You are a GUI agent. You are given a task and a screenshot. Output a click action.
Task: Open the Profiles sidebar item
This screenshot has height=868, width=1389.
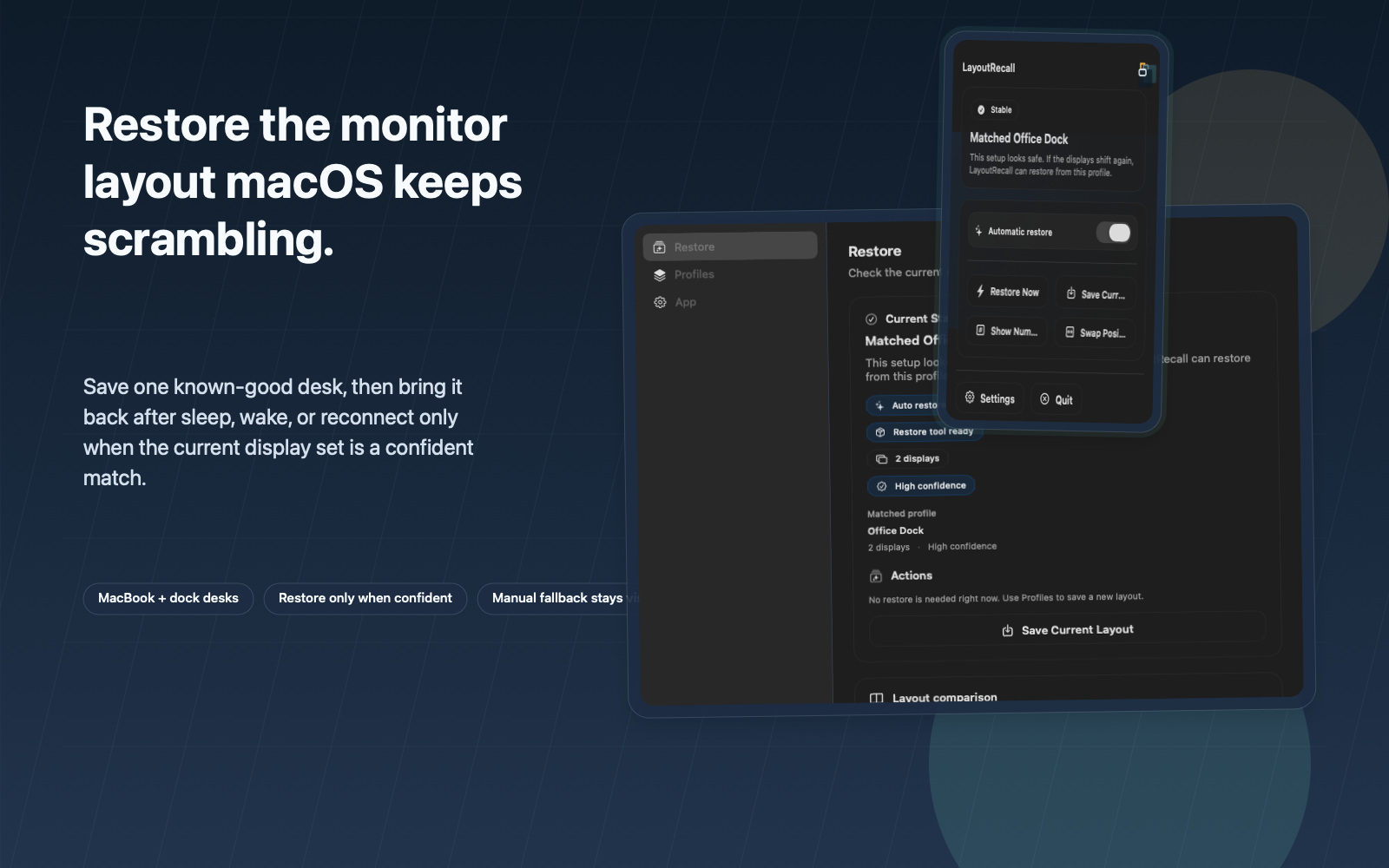tap(694, 275)
